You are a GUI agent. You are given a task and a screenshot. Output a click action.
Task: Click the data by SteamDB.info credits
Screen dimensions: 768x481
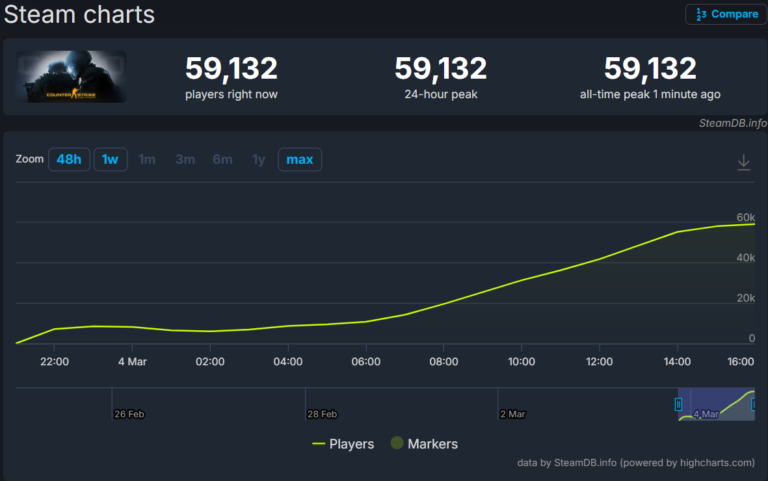(x=636, y=463)
